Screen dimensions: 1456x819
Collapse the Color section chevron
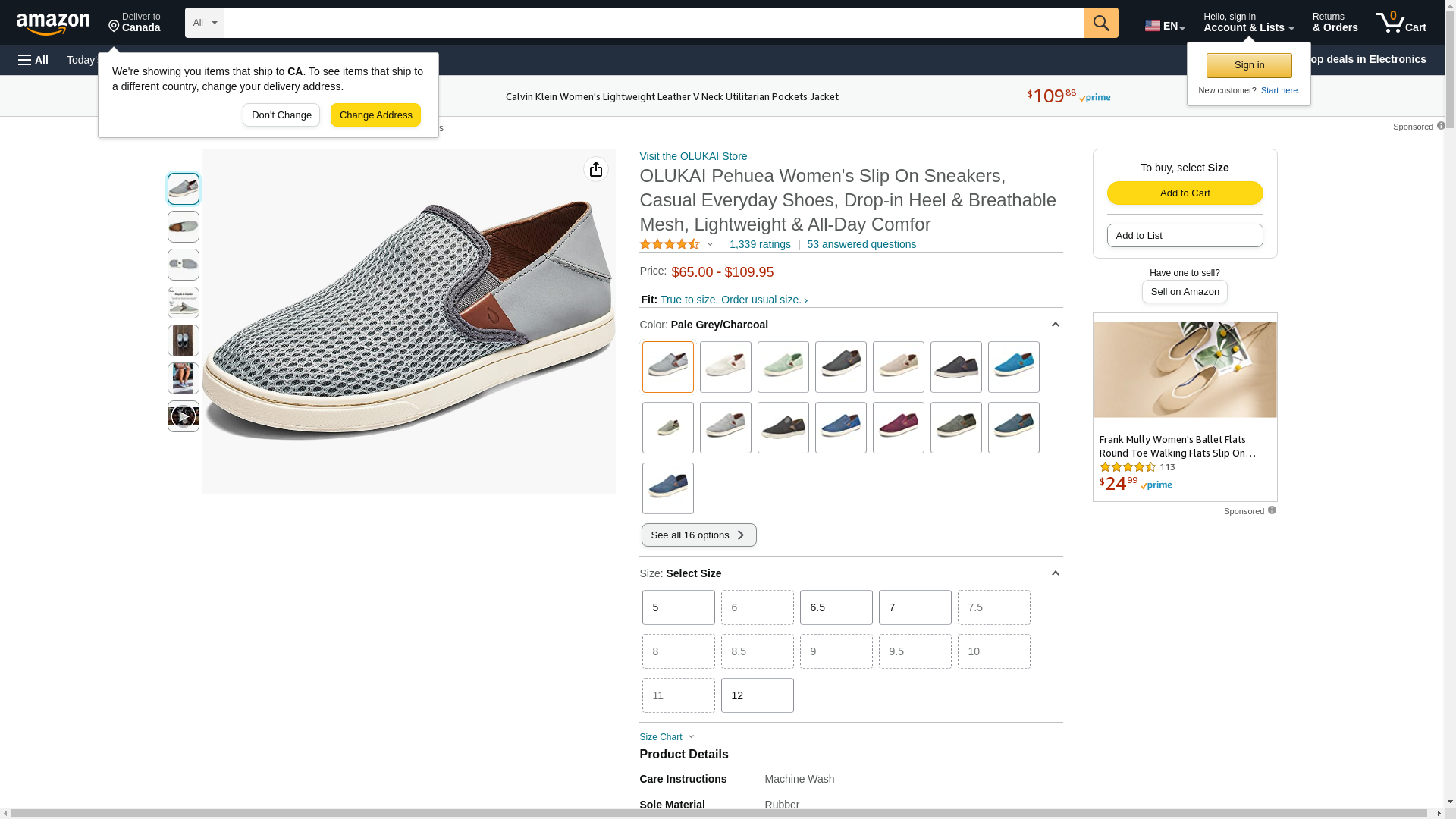pyautogui.click(x=1055, y=325)
